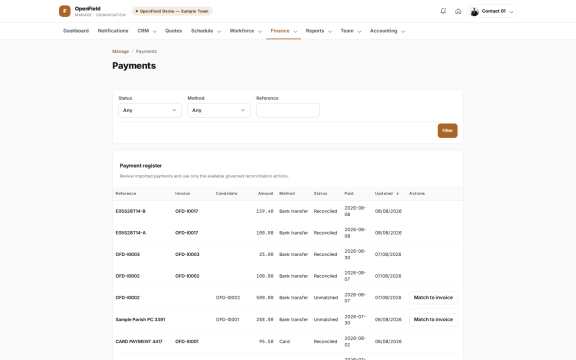The image size is (576, 360).
Task: Go to the Dashboard tab
Action: coord(76,31)
